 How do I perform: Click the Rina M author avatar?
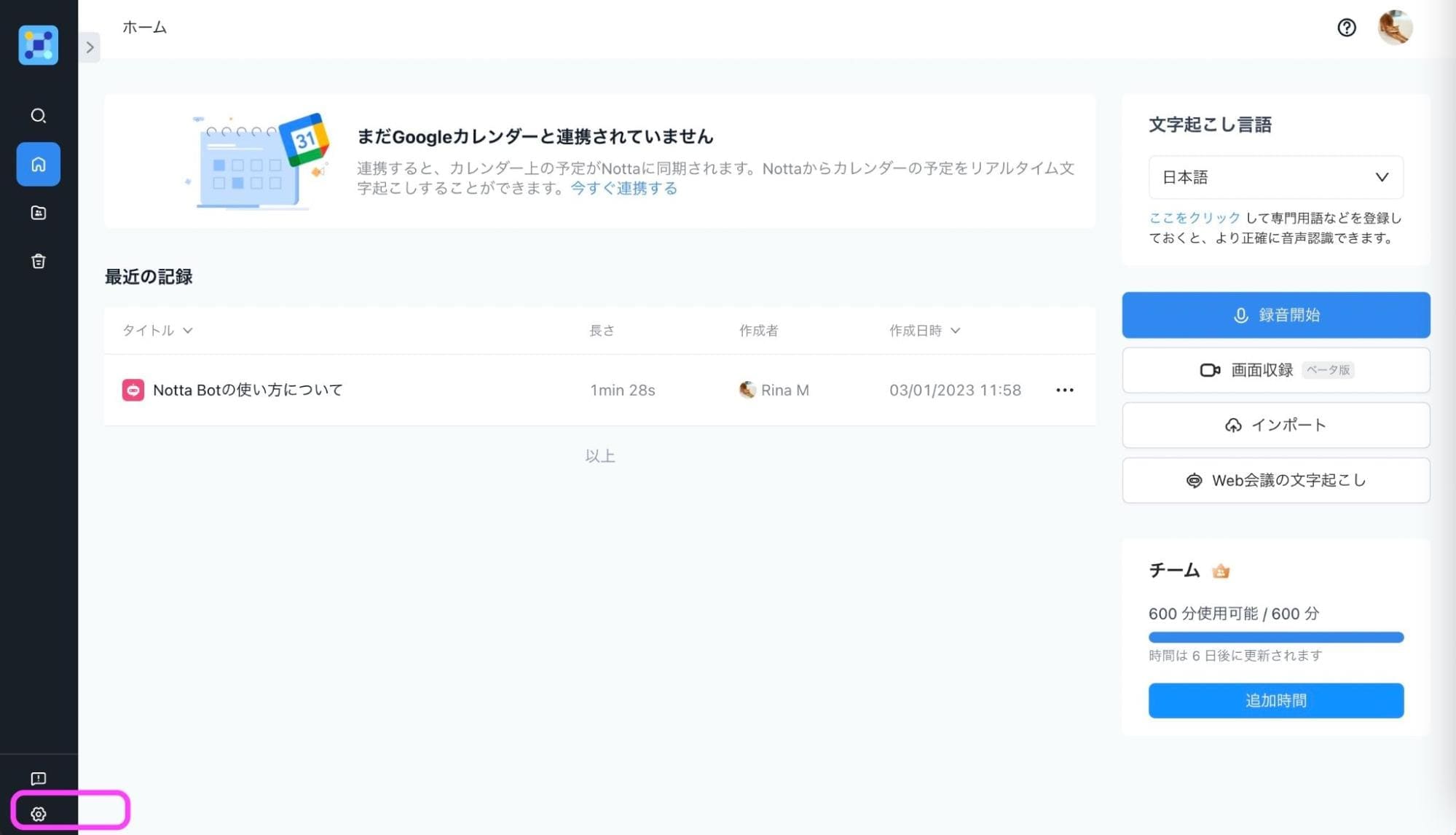[747, 390]
